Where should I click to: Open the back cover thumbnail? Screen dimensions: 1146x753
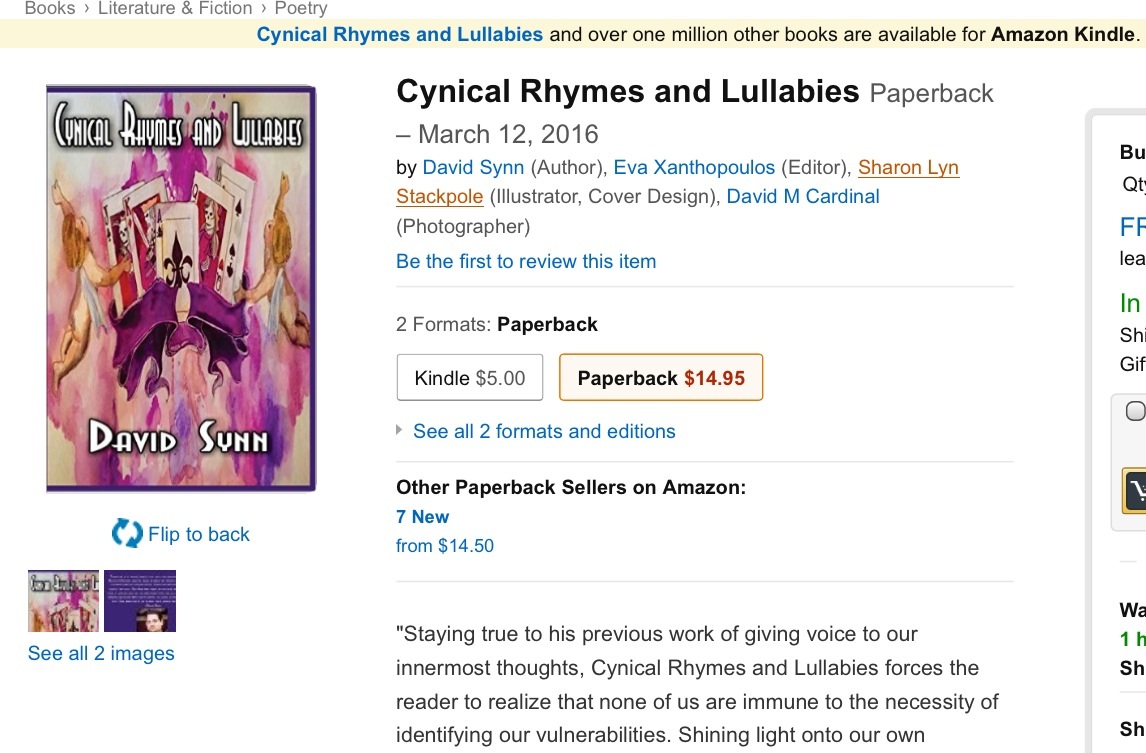(140, 601)
